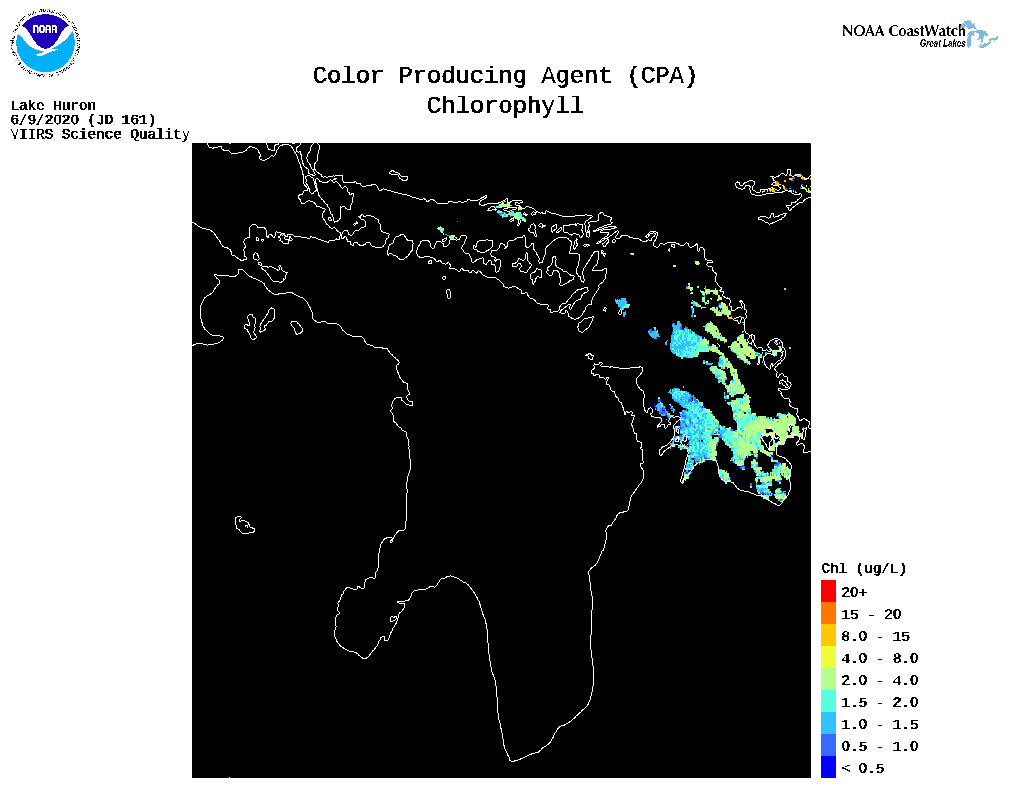1010x790 pixels.
Task: Click the 'Chl (ug/L)' legend heading
Action: (x=864, y=568)
